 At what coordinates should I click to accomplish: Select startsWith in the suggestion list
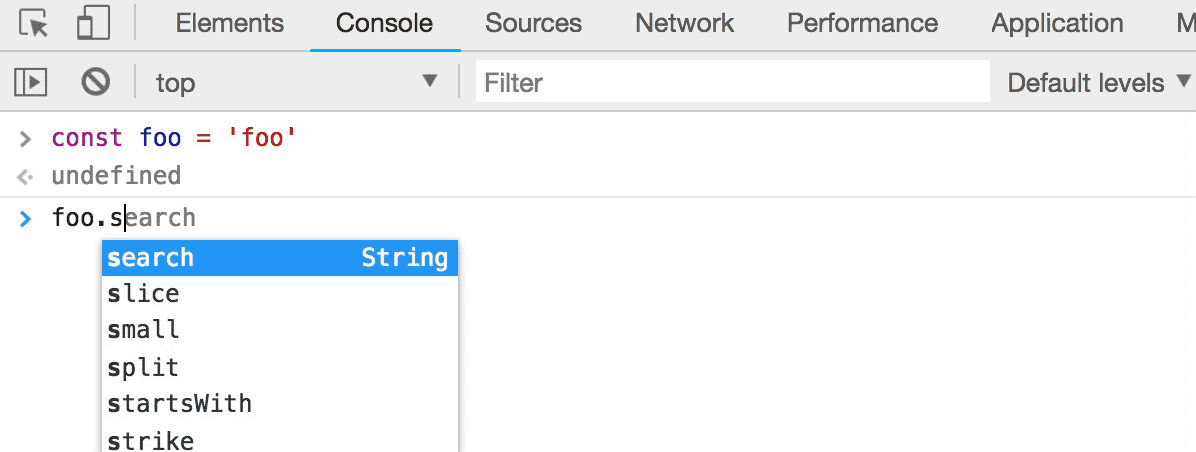pos(180,404)
